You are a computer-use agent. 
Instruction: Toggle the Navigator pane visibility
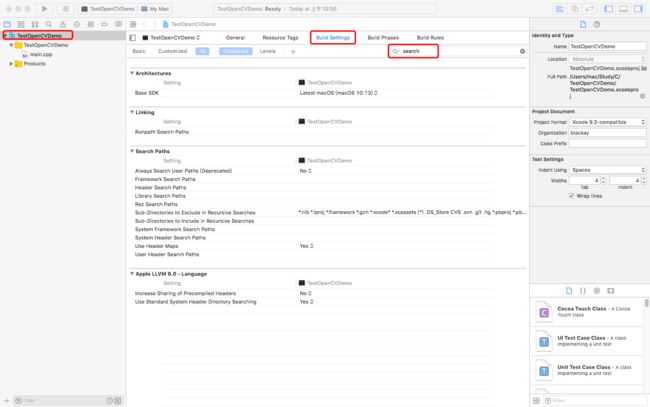click(609, 9)
